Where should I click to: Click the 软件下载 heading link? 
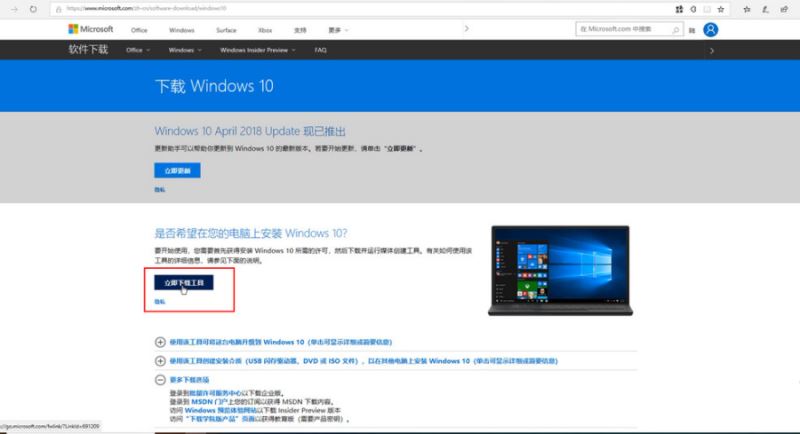tap(88, 49)
